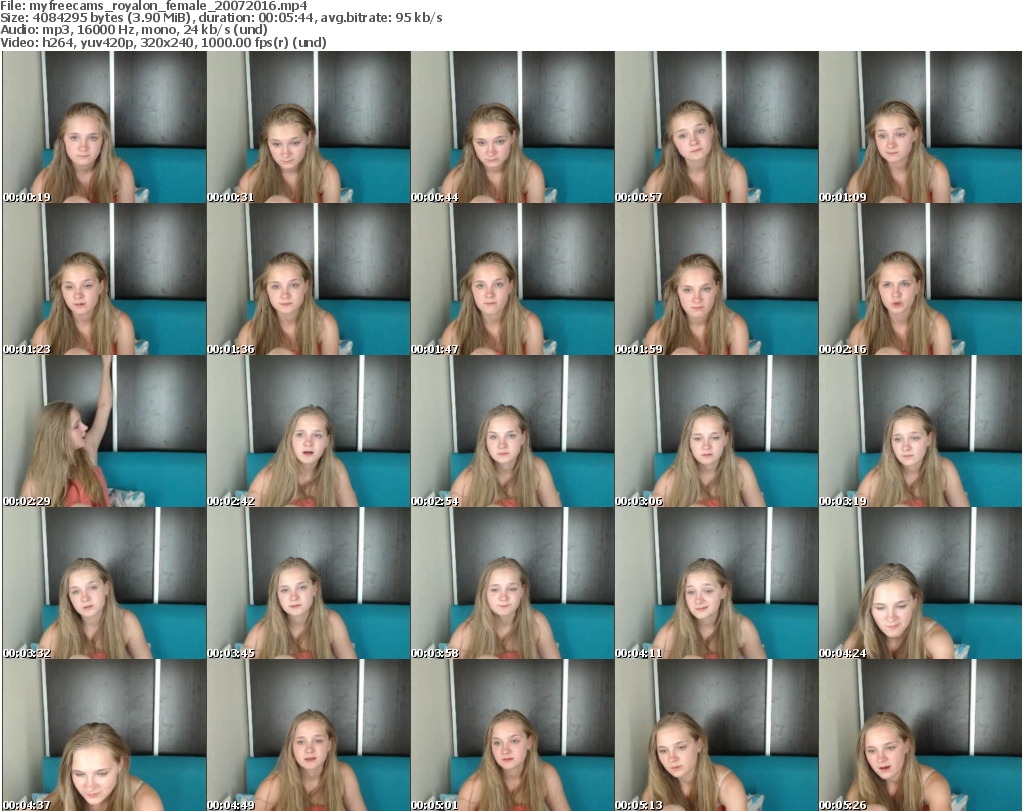
Task: Pick the 00:05:01 video frame
Action: pyautogui.click(x=512, y=735)
